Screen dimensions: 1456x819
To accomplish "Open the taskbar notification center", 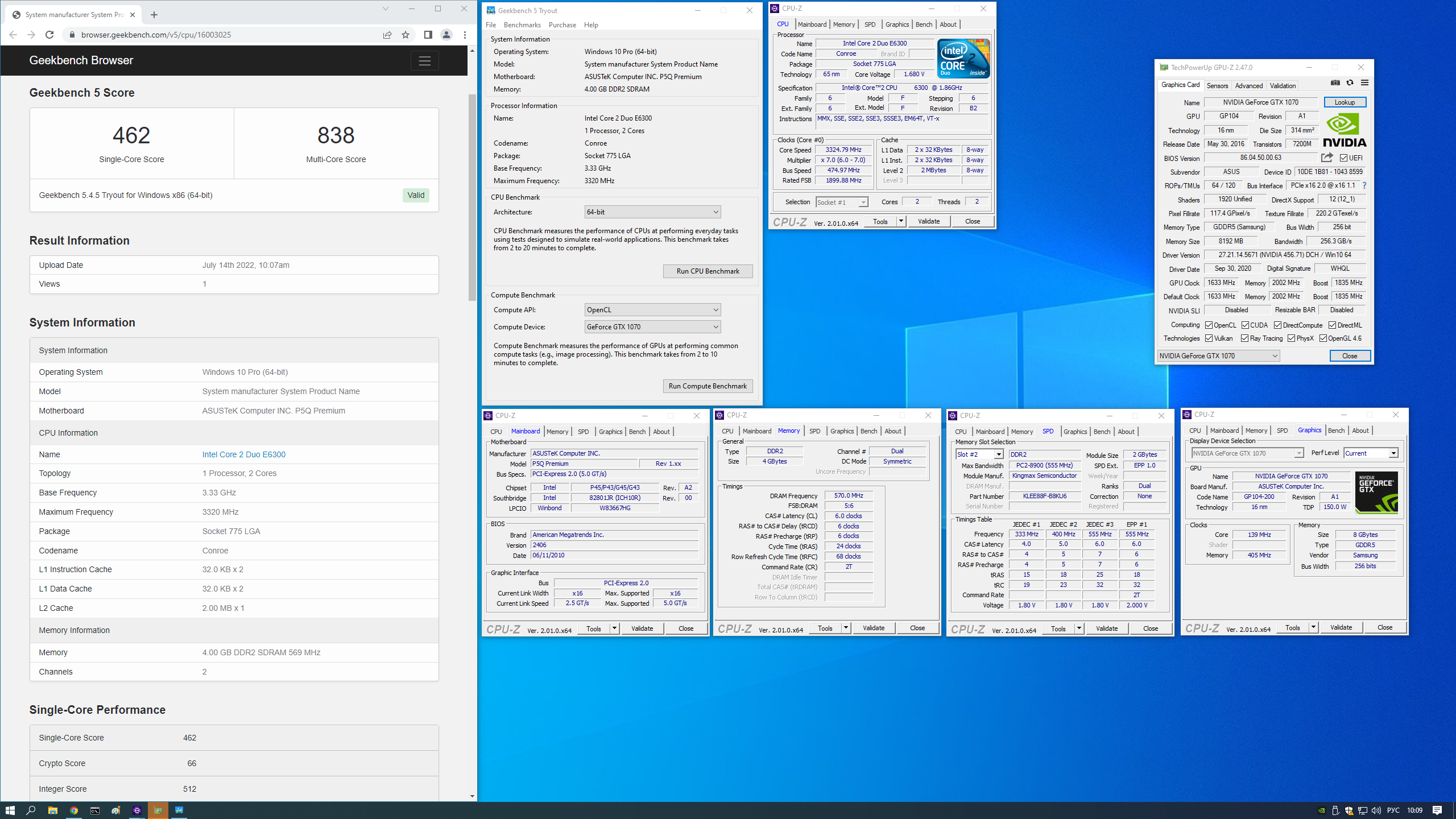I will pyautogui.click(x=1437, y=810).
